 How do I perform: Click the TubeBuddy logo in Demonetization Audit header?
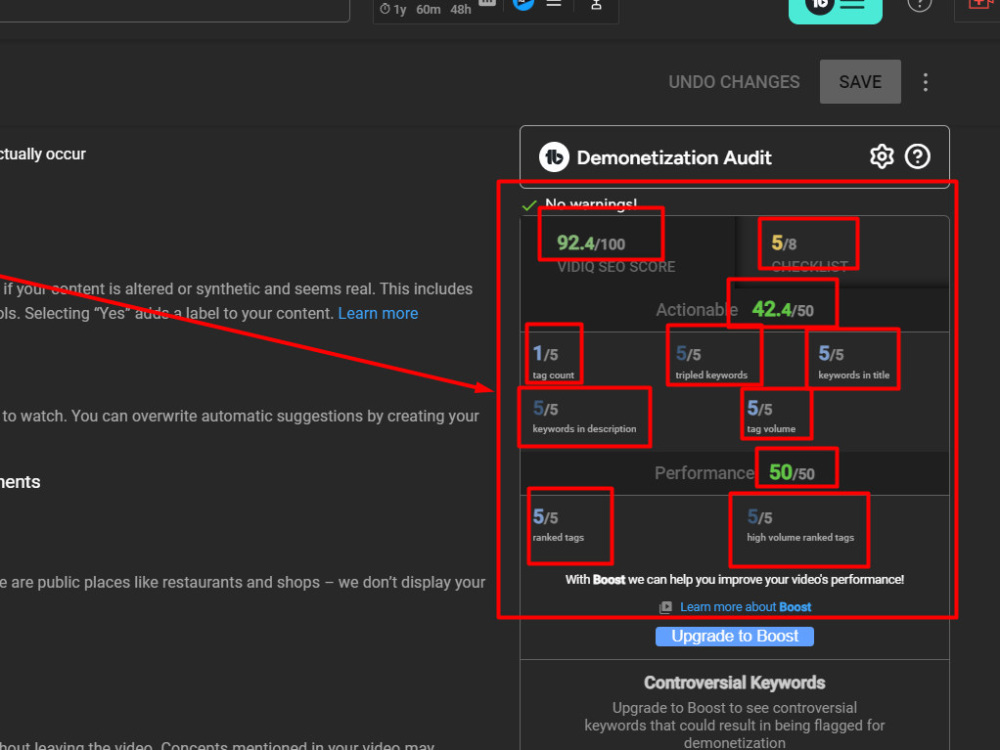tap(554, 157)
